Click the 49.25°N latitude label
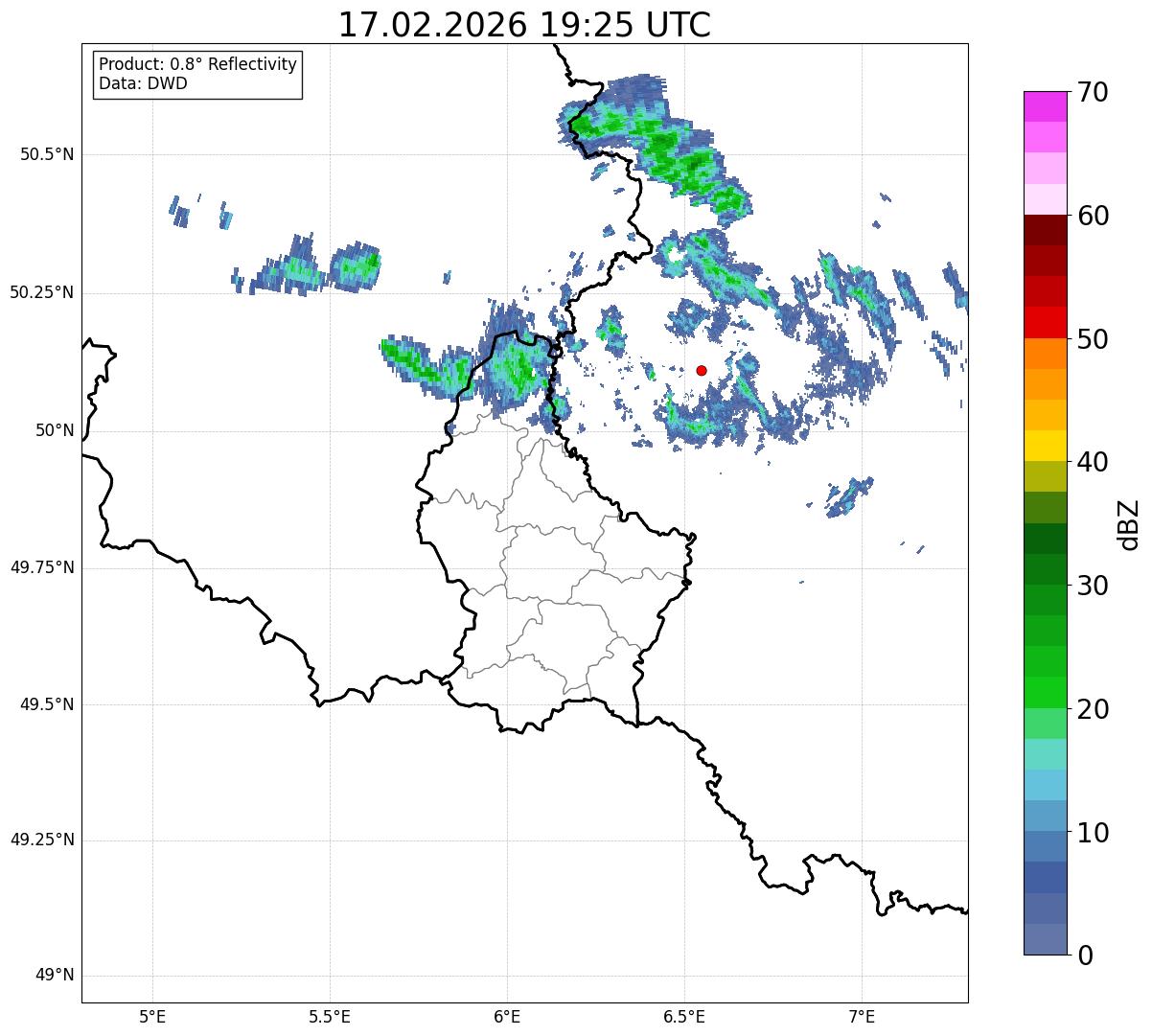 pos(42,840)
